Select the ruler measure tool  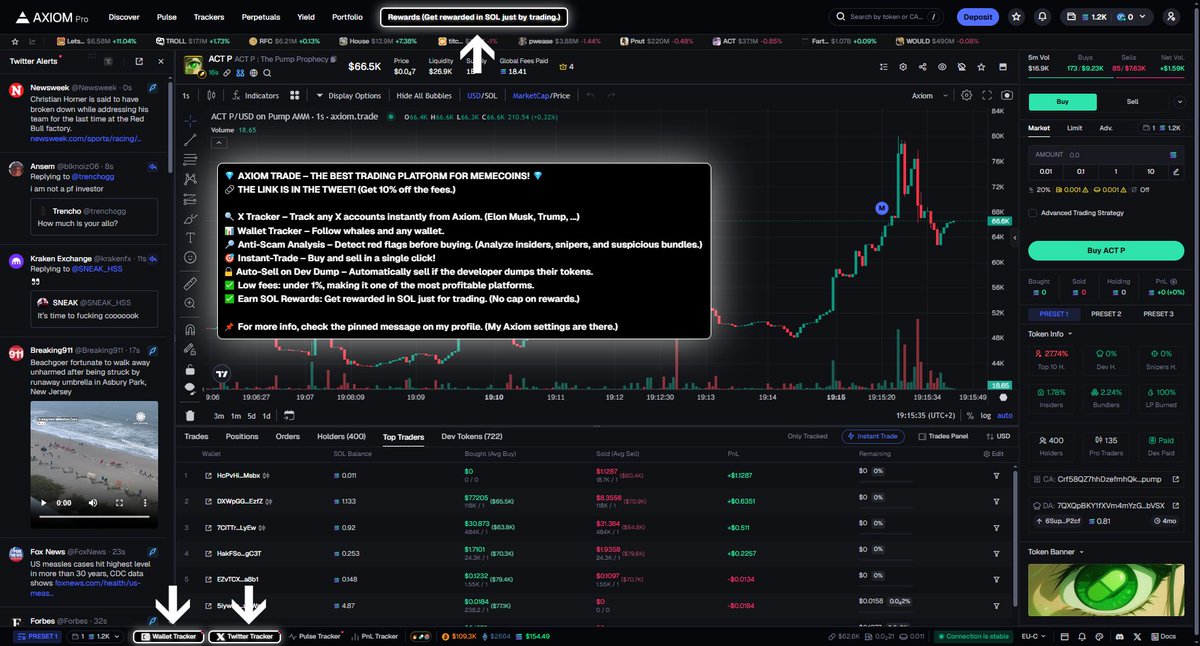(x=190, y=283)
